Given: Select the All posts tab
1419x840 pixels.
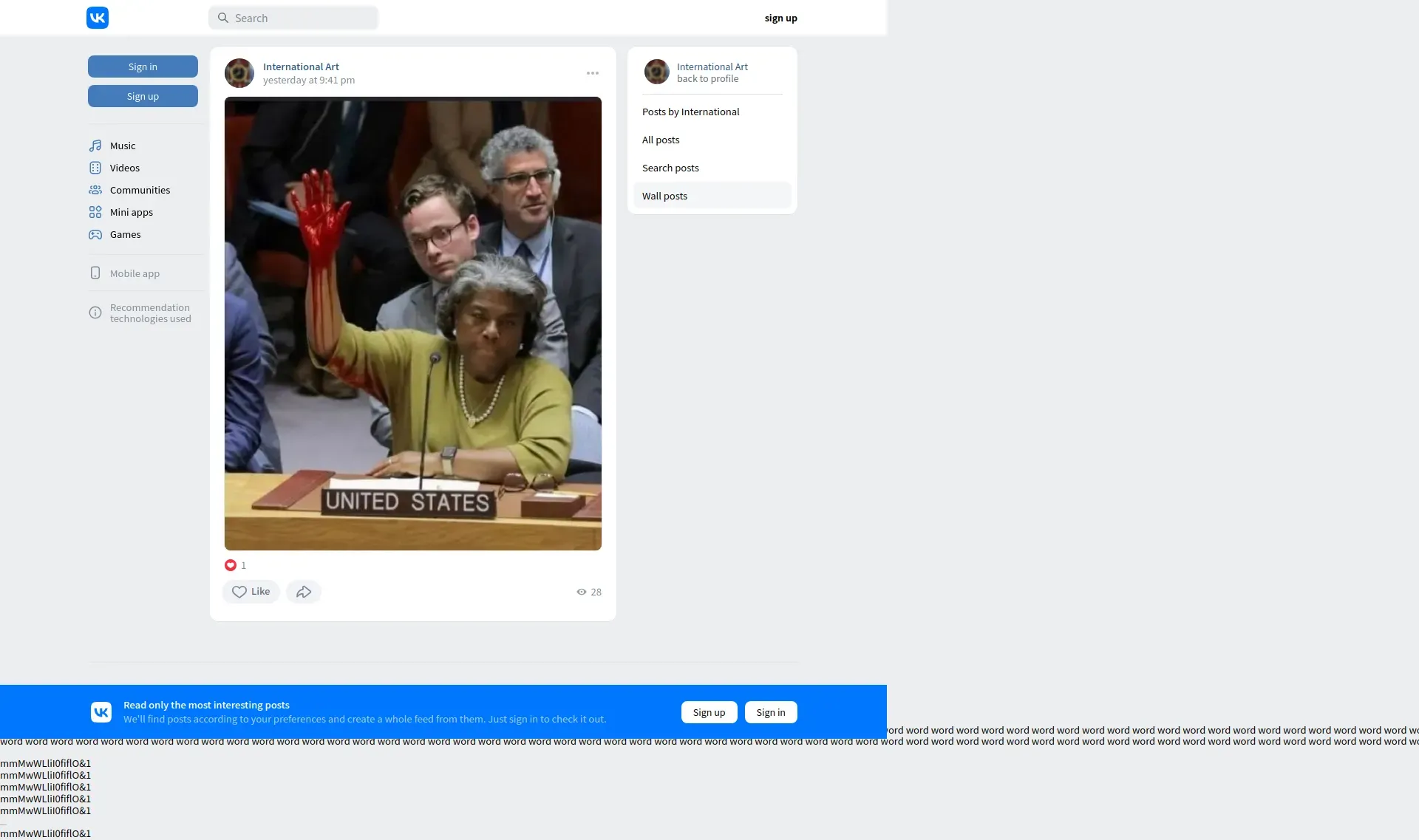Looking at the screenshot, I should click(712, 140).
